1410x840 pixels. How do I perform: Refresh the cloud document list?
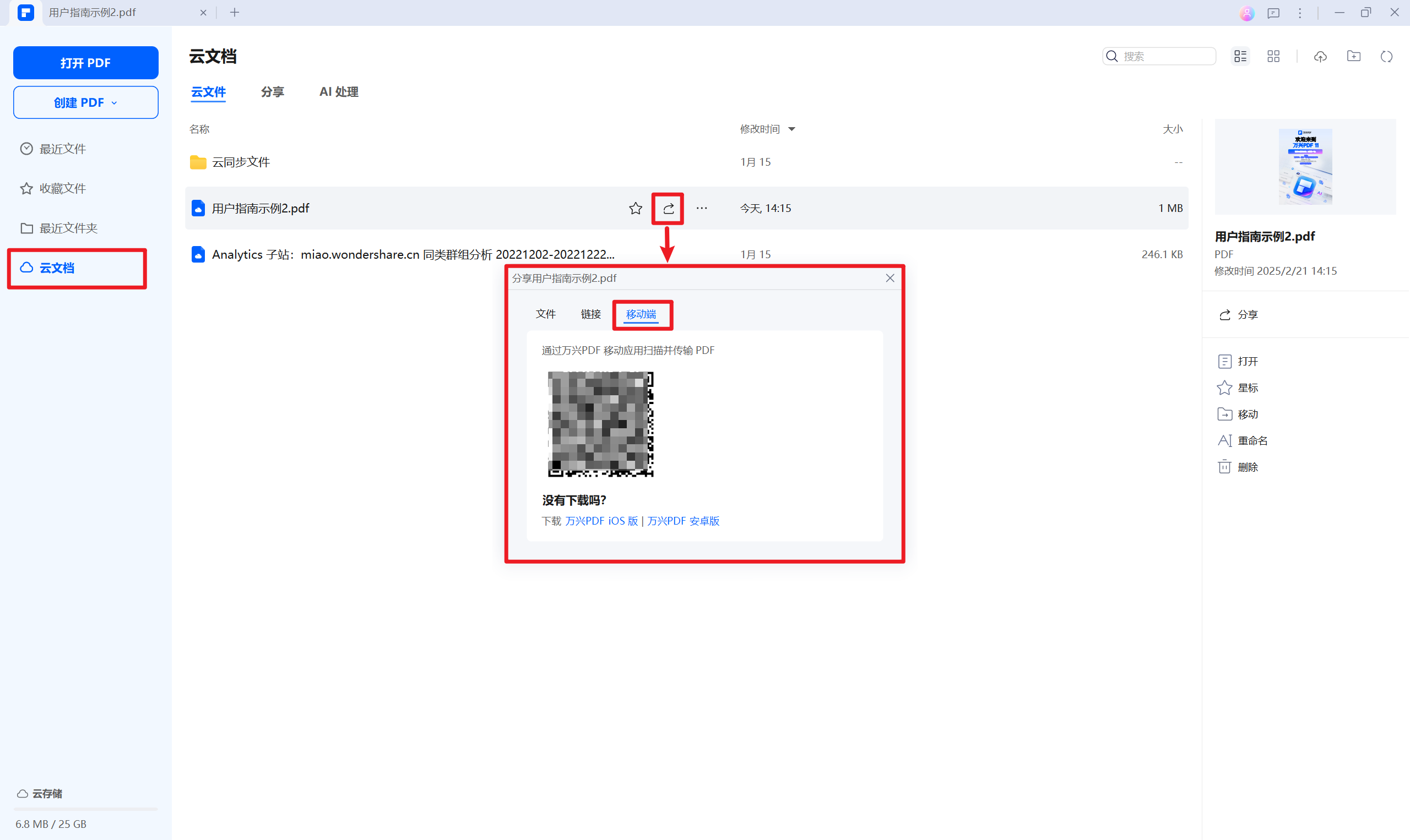(1386, 56)
